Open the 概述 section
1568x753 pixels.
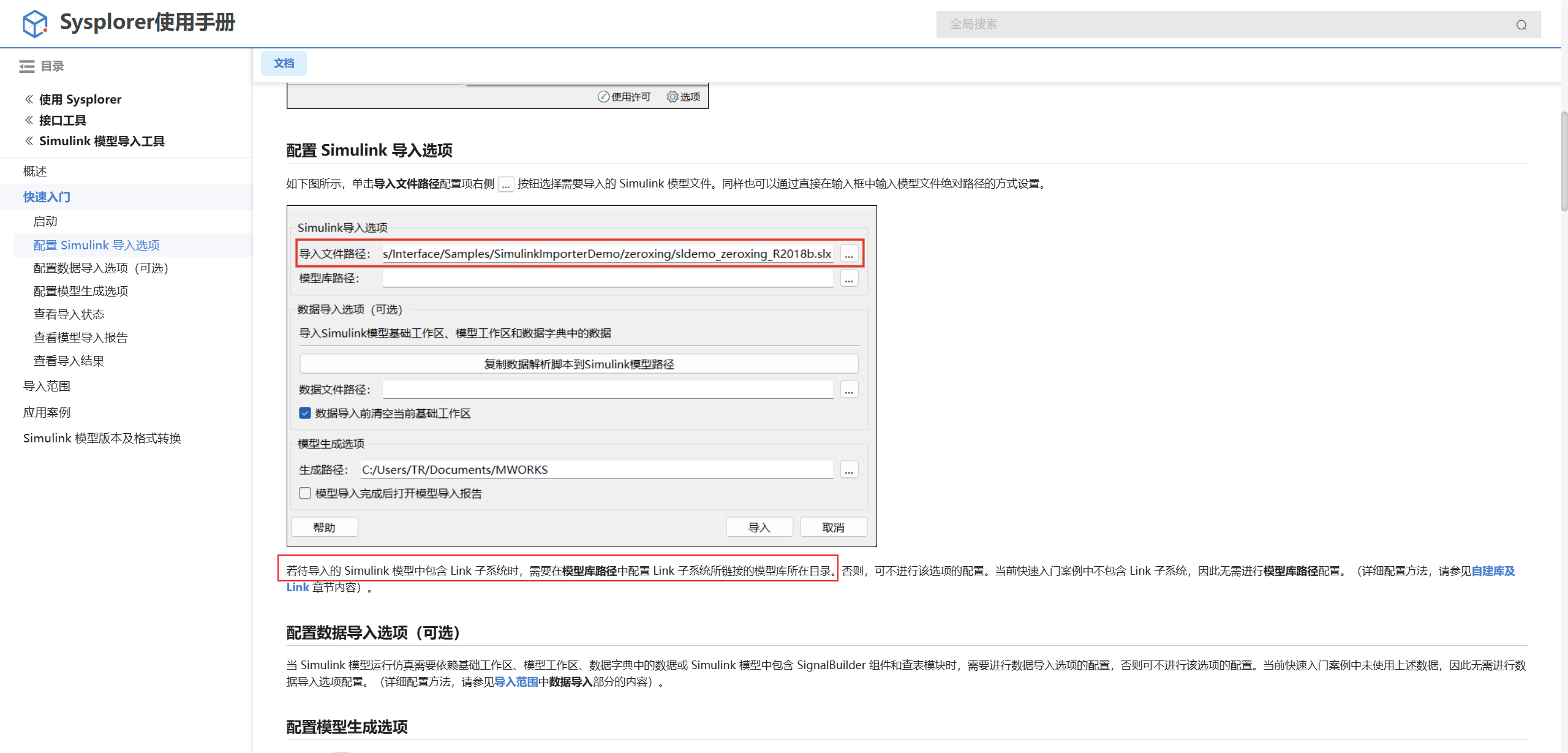(x=35, y=171)
